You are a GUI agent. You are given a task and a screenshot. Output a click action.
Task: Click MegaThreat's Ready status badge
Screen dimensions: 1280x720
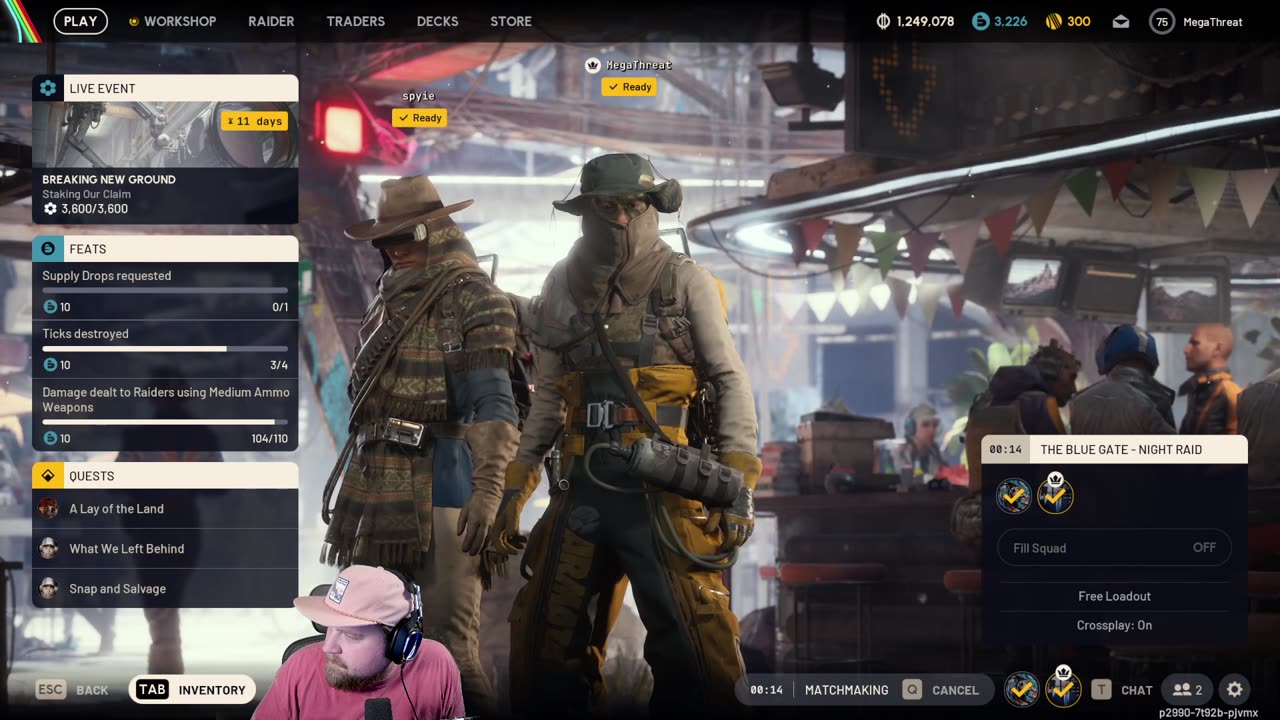629,87
